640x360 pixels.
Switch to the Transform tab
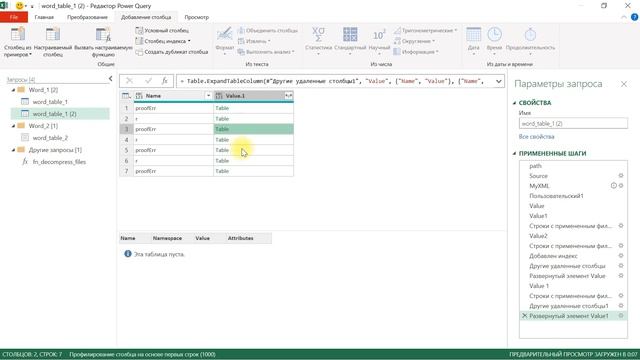tap(87, 17)
